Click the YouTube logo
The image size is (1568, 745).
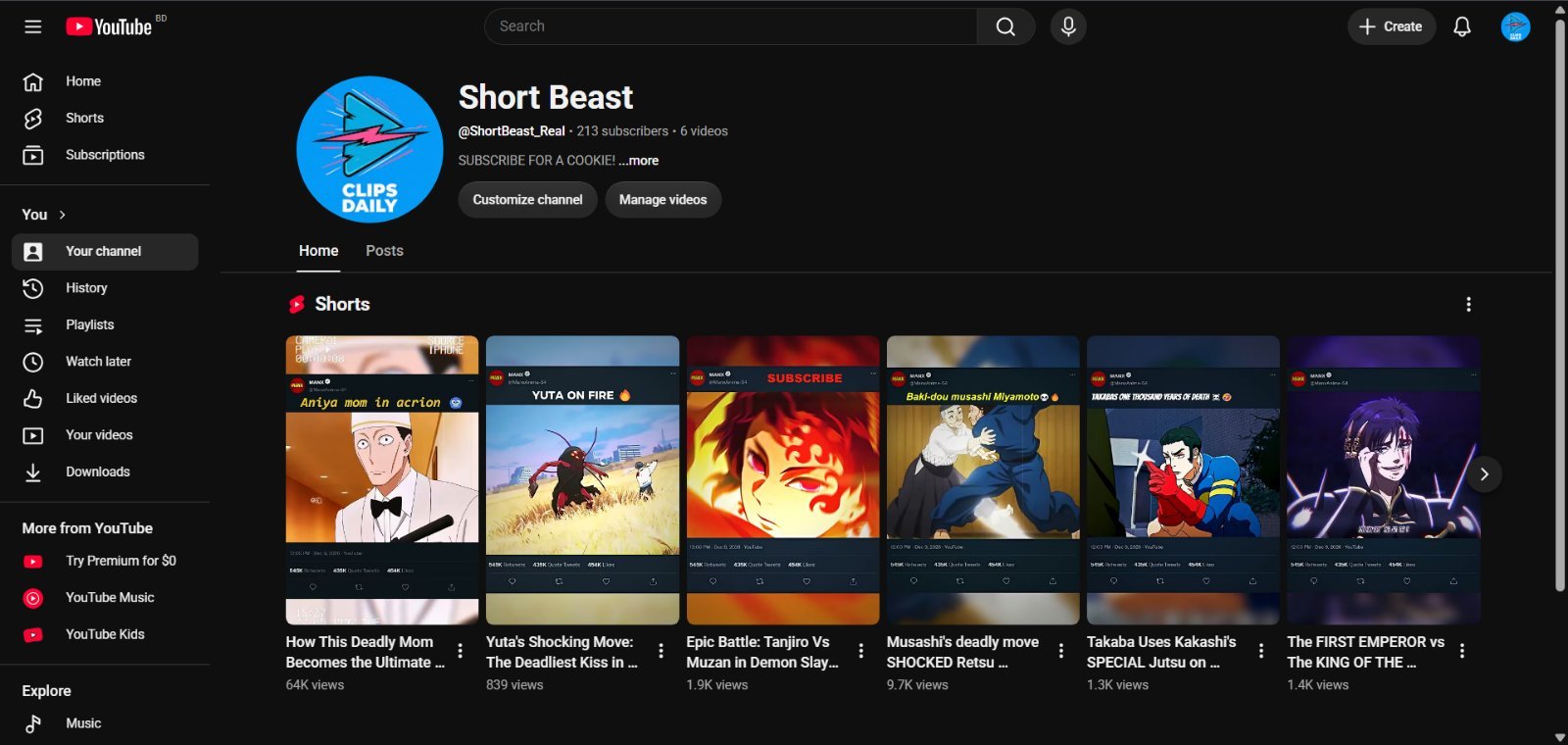coord(110,26)
